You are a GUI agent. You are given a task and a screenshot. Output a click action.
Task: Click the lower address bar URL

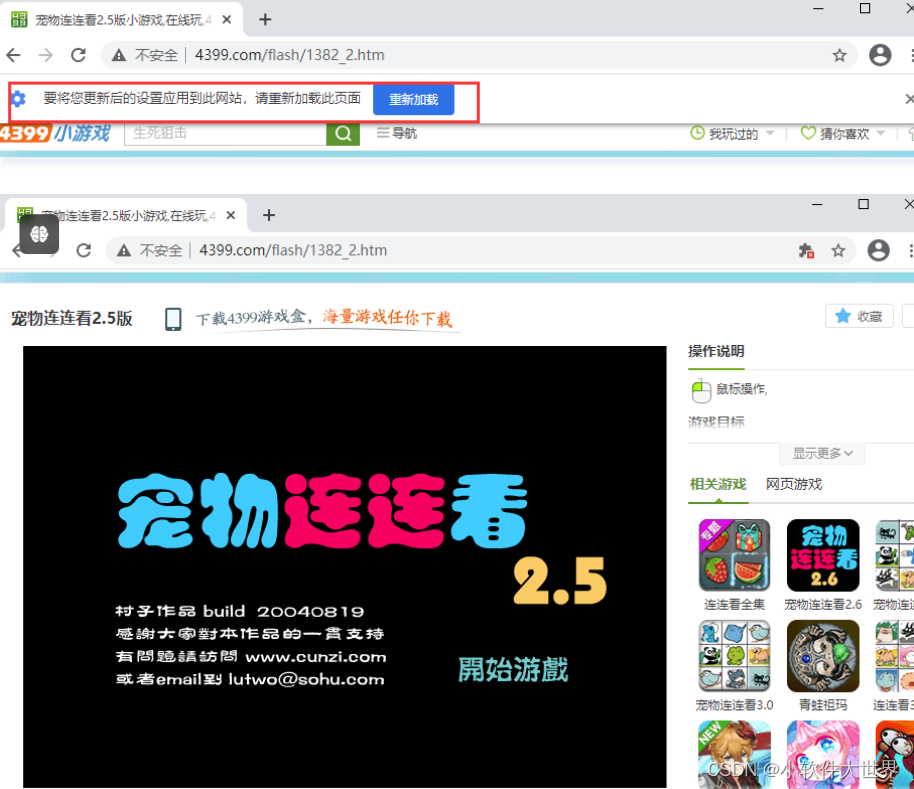(293, 251)
